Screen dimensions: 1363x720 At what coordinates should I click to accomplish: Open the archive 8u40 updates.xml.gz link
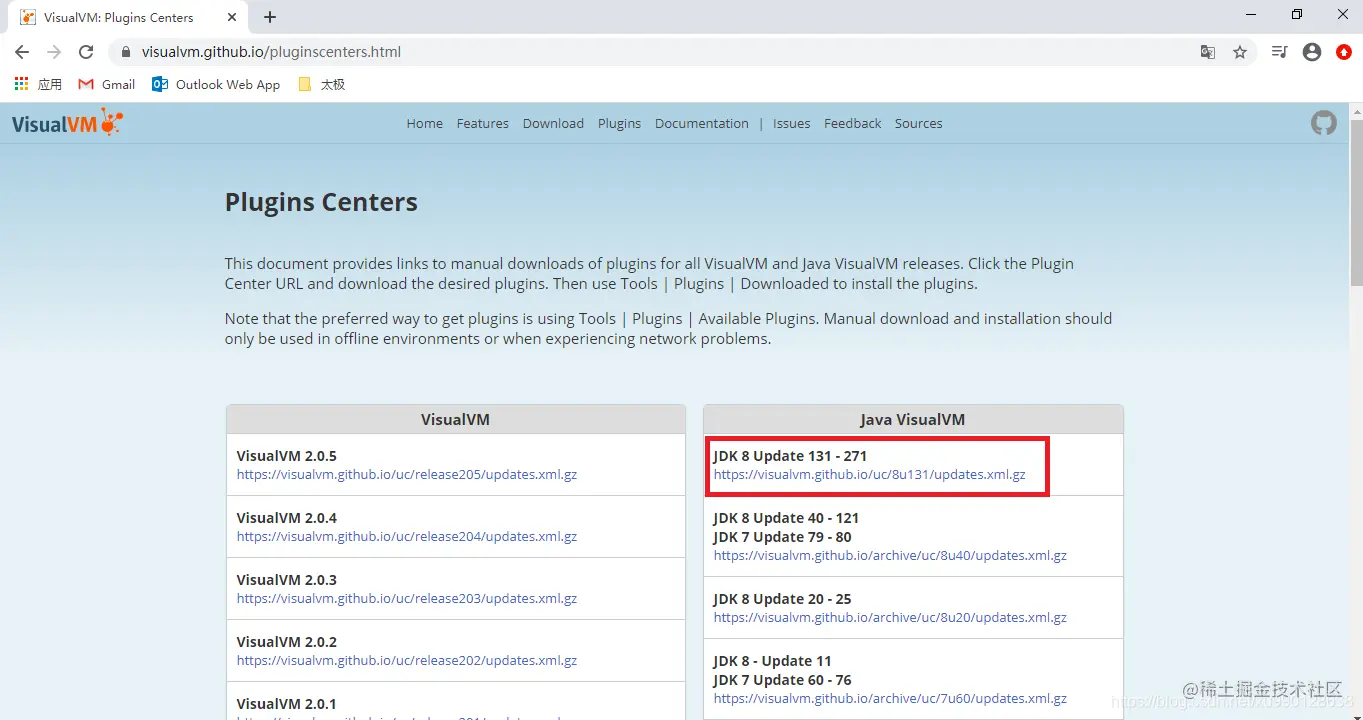[890, 556]
